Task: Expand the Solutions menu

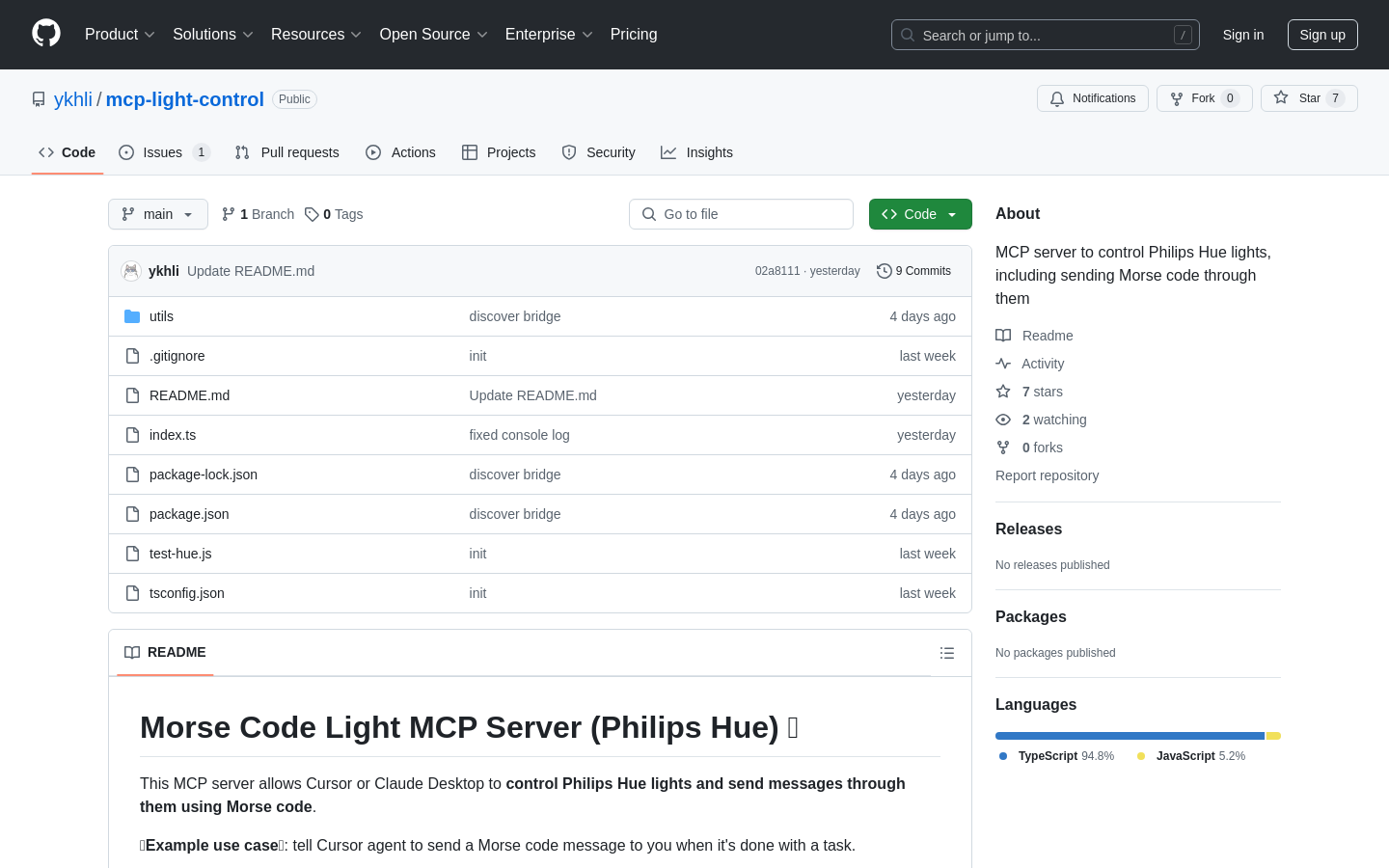Action: pos(213,34)
